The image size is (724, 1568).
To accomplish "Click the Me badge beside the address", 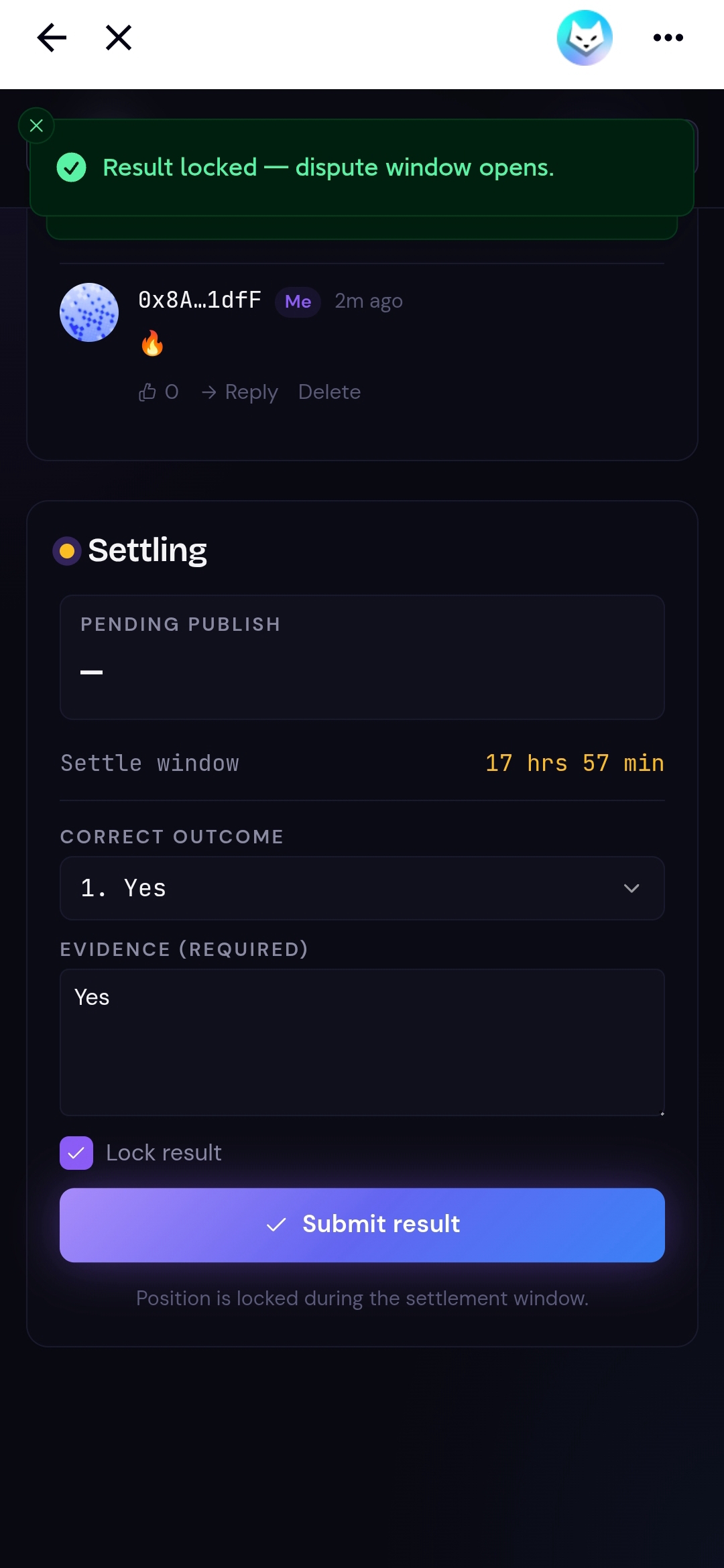I will coord(298,302).
